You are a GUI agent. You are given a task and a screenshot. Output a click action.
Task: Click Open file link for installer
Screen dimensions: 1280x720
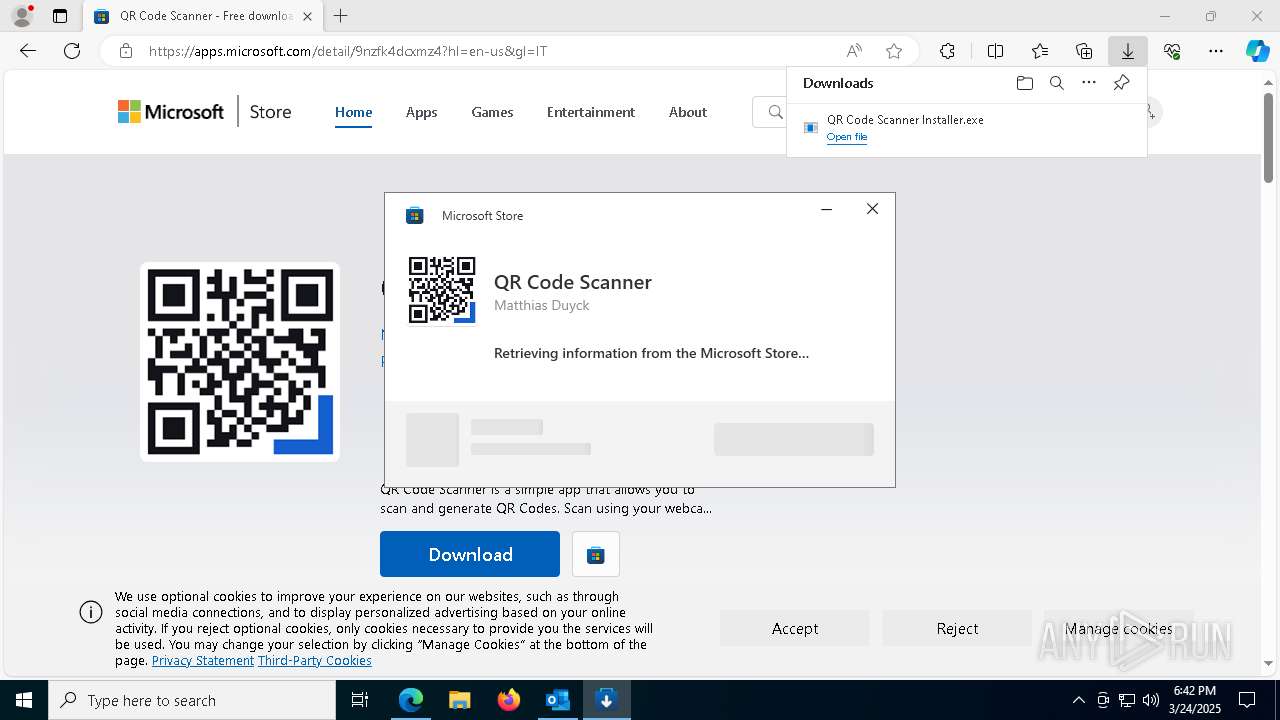click(847, 137)
